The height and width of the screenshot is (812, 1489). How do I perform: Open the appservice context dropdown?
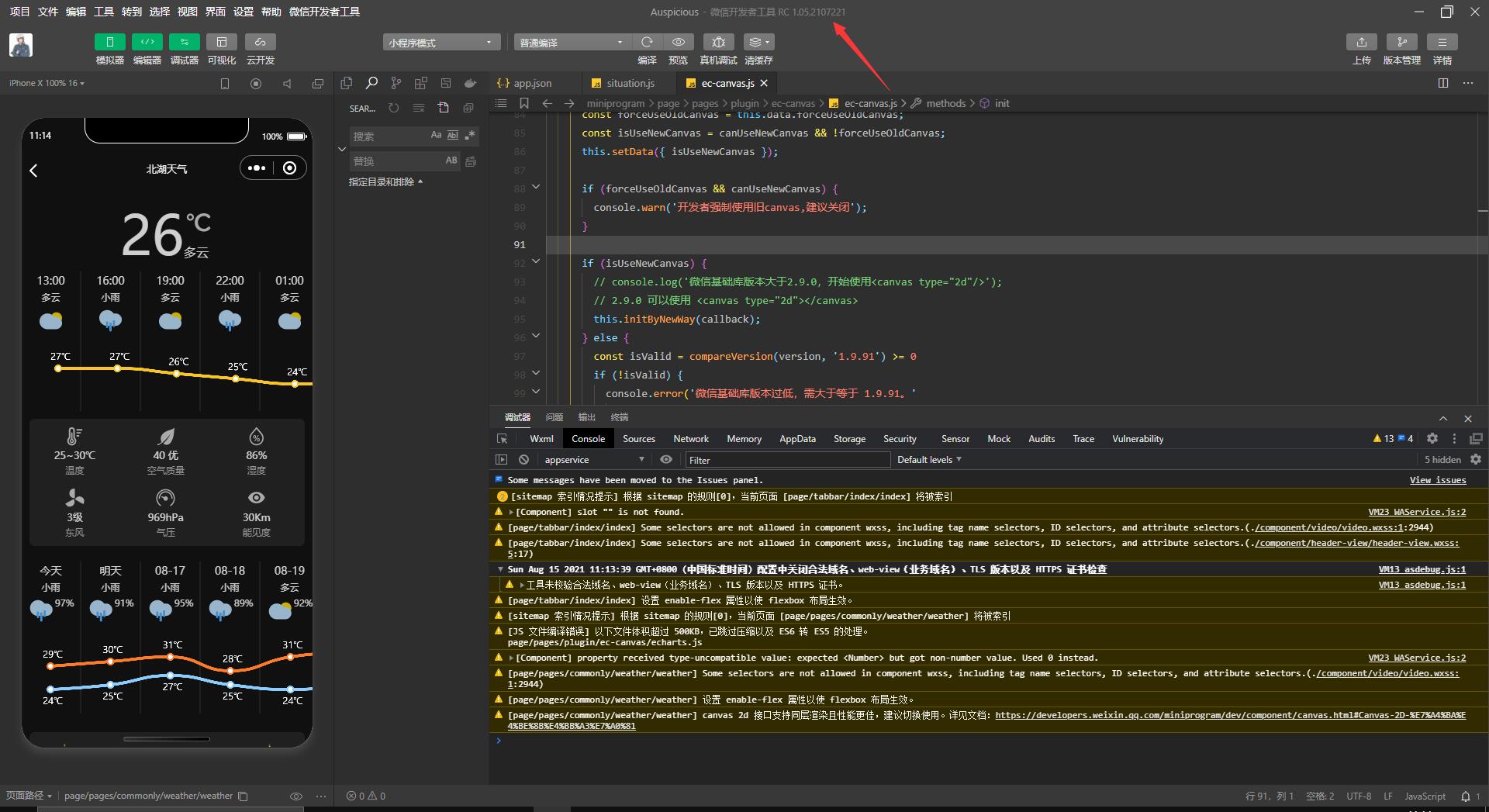[594, 459]
